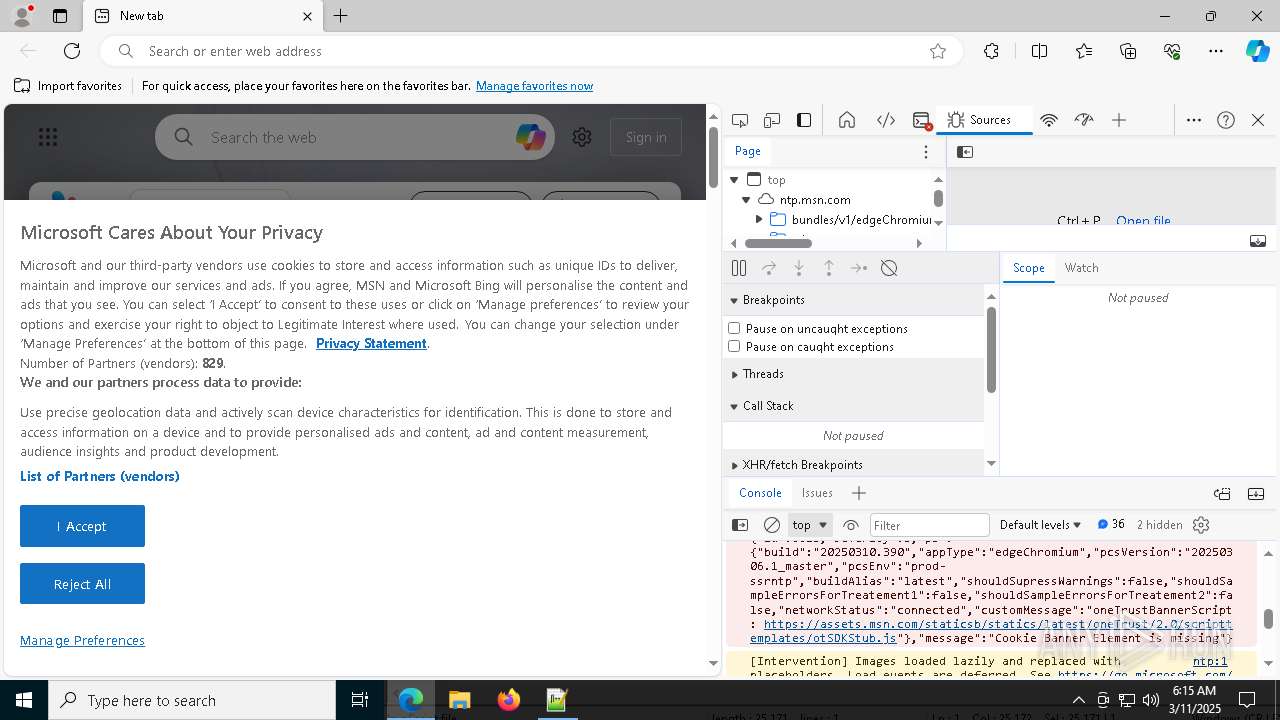Open the Performance tool gauge icon
Image resolution: width=1280 pixels, height=720 pixels.
pos(1084,120)
